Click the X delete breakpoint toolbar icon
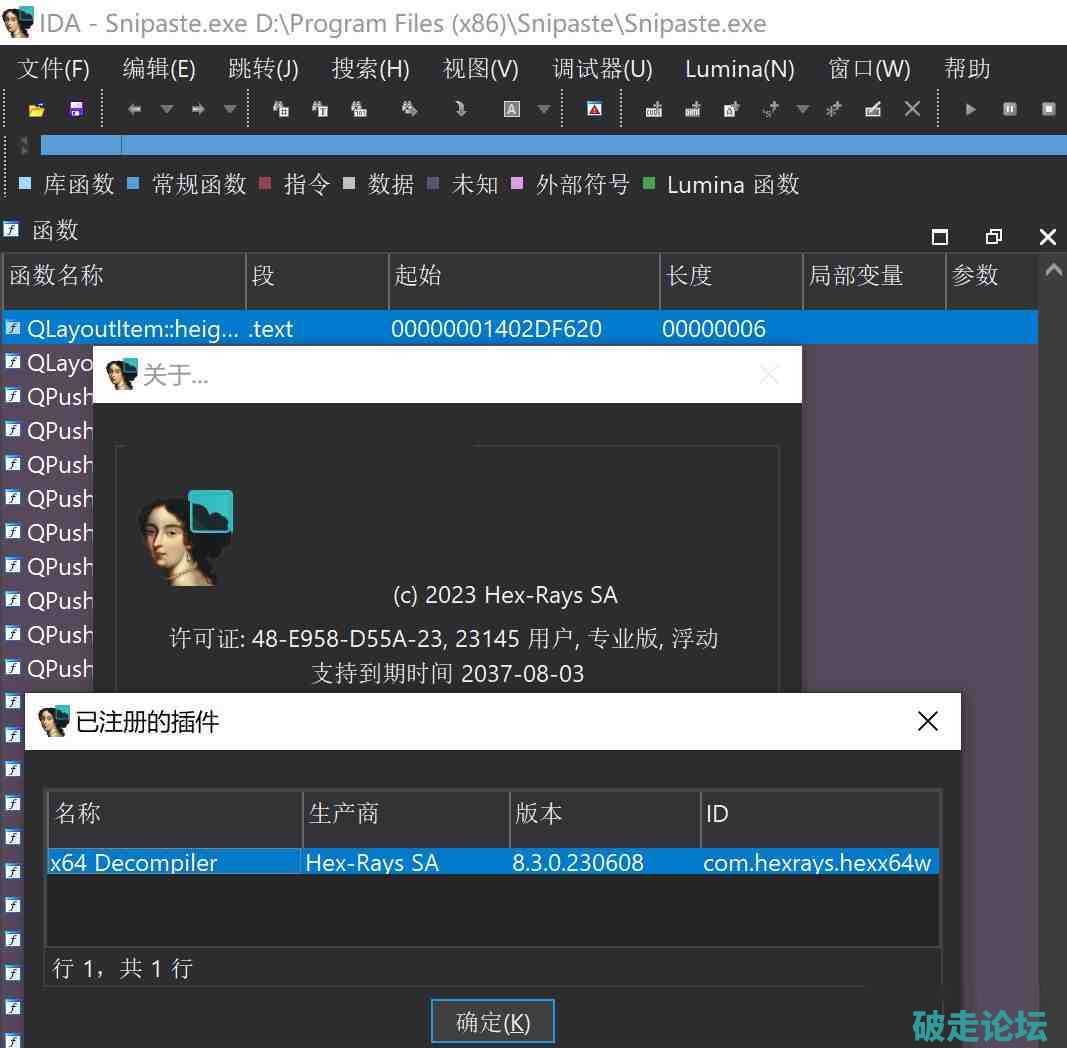The height and width of the screenshot is (1048, 1067). point(912,110)
